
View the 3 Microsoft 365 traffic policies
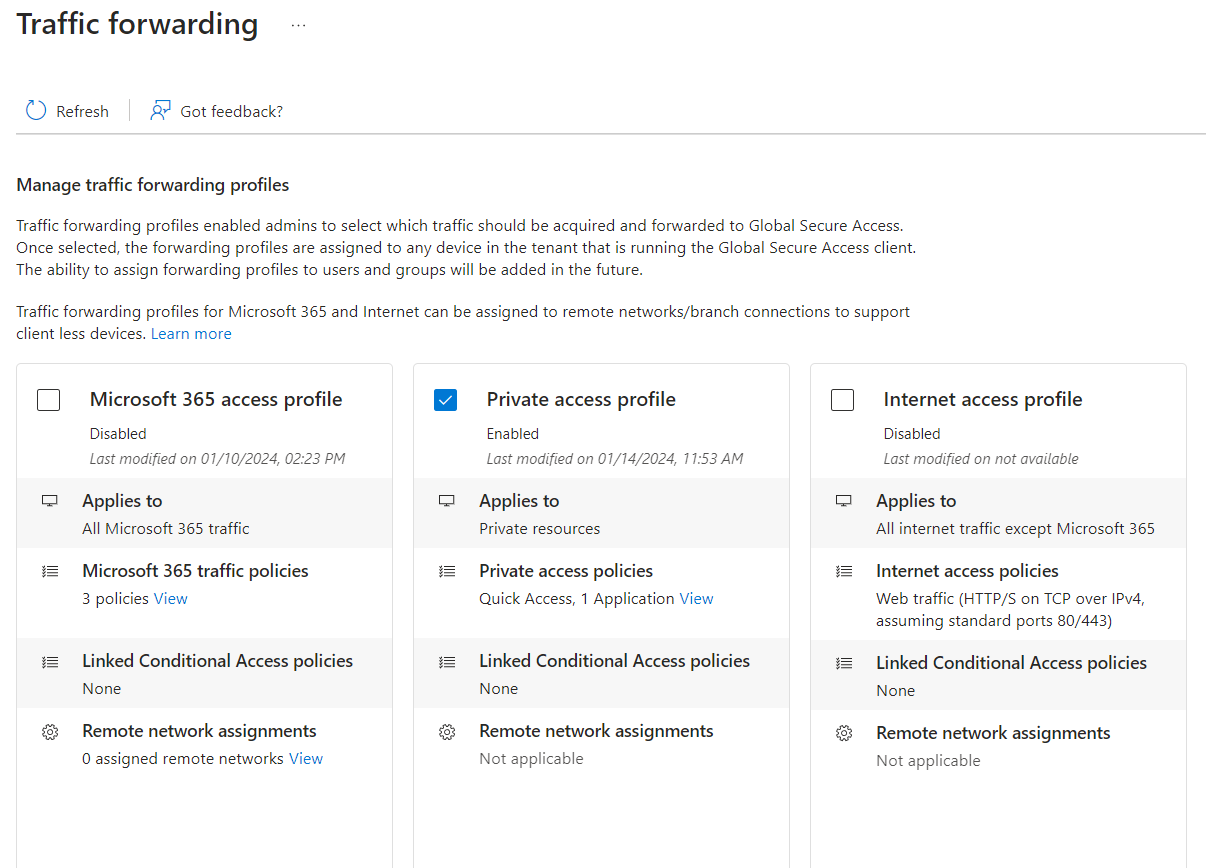click(170, 599)
